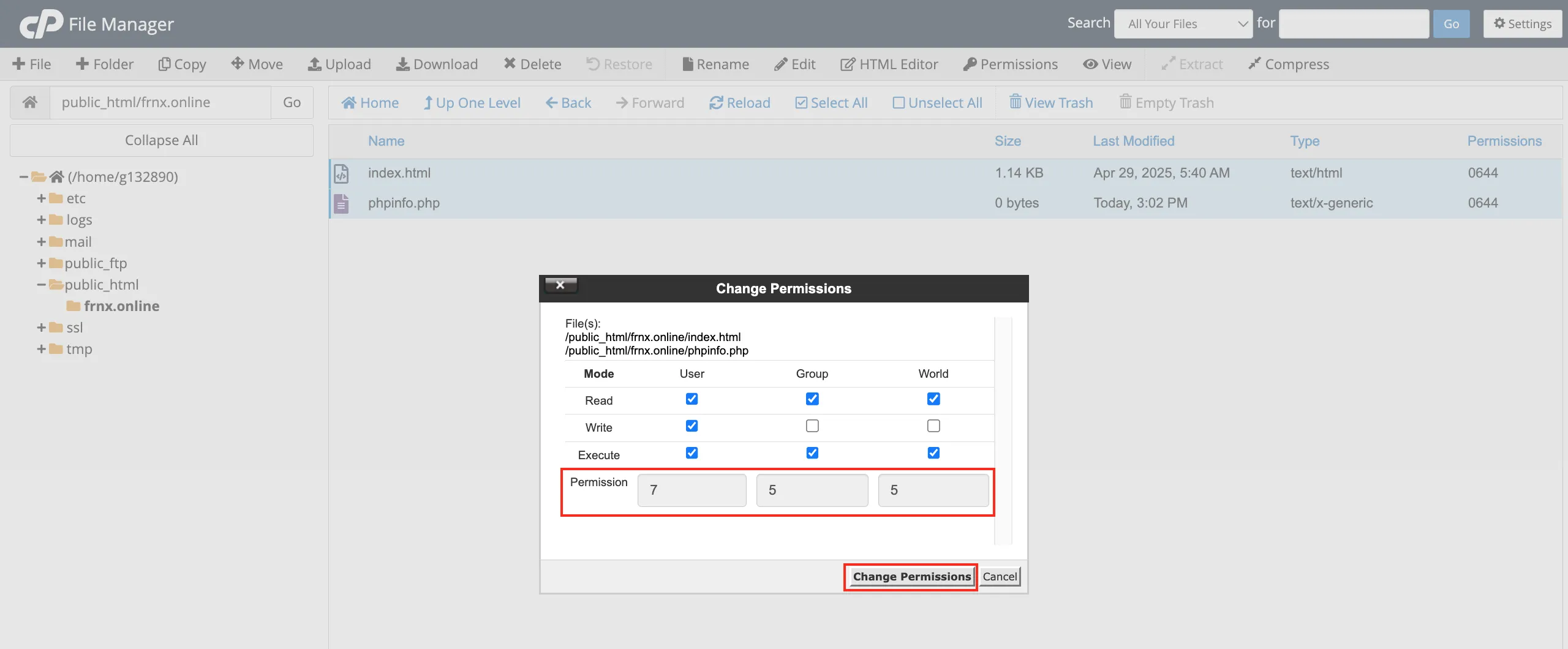The width and height of the screenshot is (1568, 649).
Task: Select frnx.online folder in tree
Action: pos(121,306)
